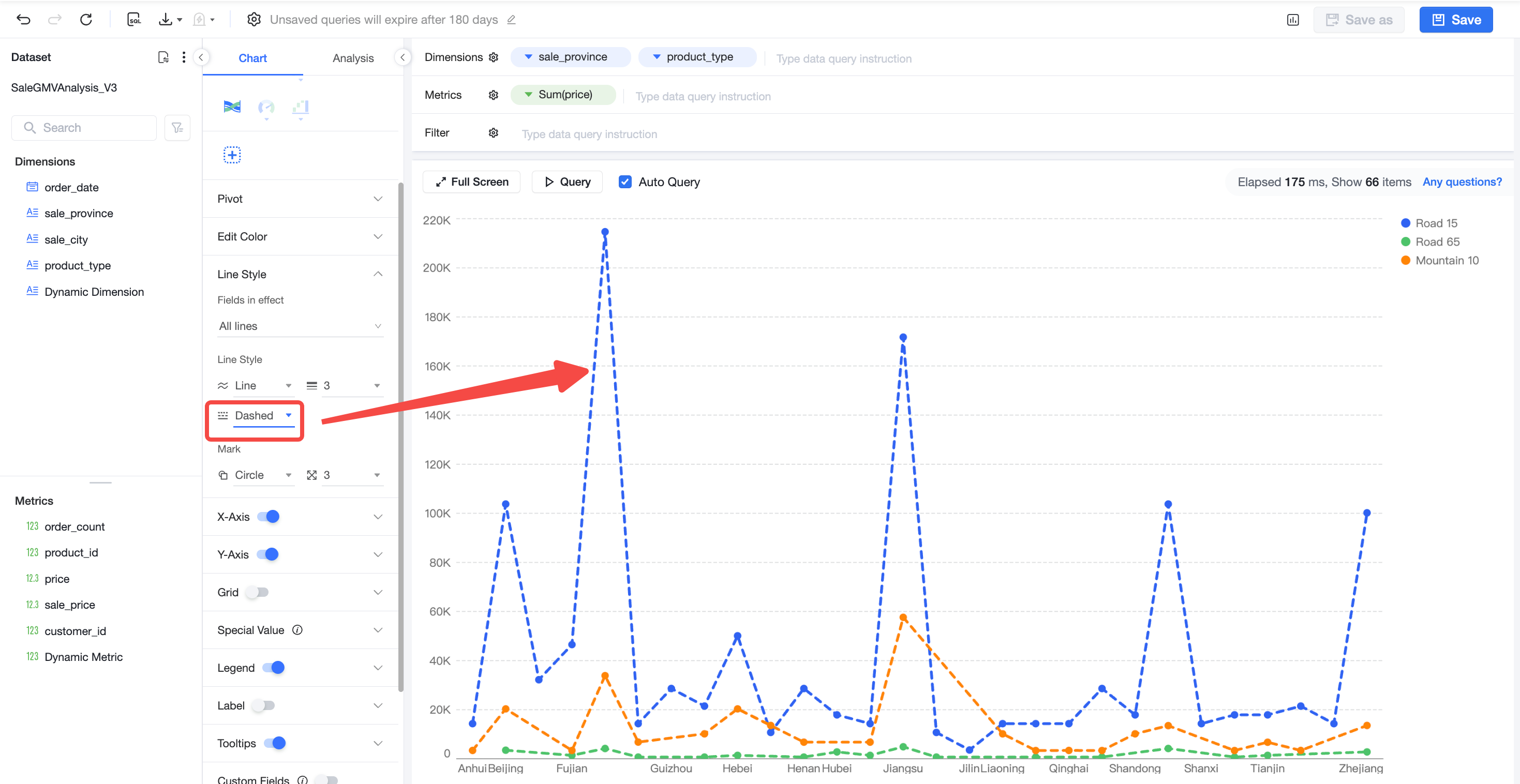This screenshot has width=1520, height=784.
Task: Disable the Legend toggle switch
Action: [274, 667]
